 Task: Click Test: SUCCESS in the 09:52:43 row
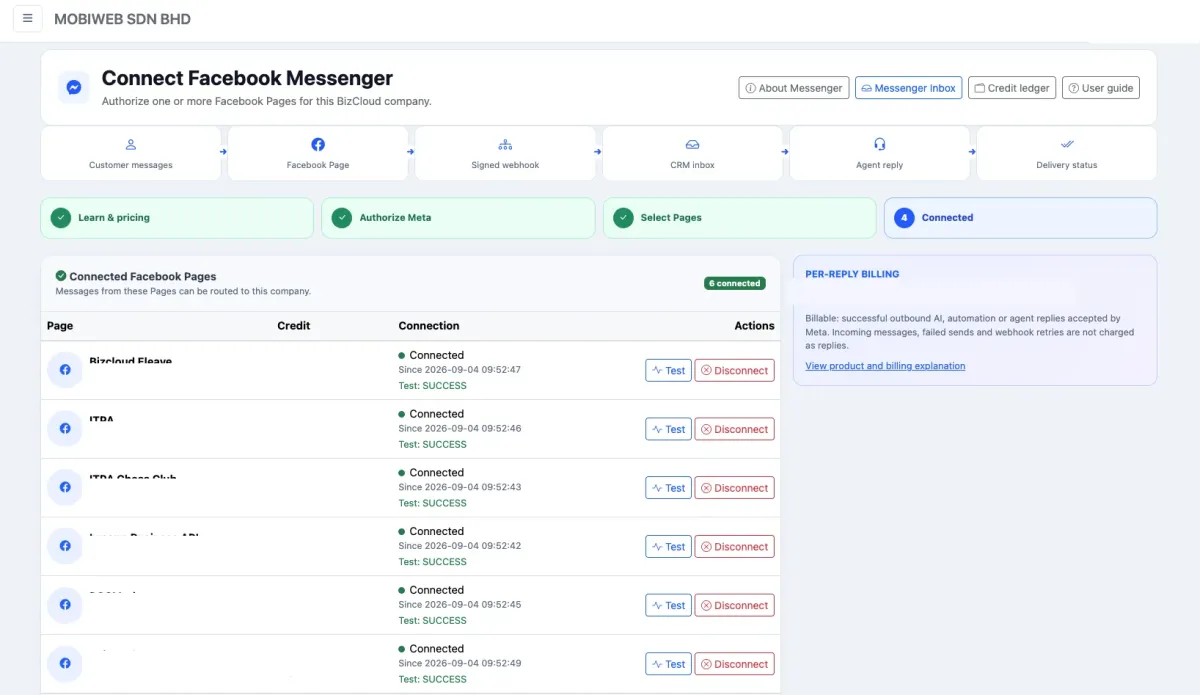point(432,503)
